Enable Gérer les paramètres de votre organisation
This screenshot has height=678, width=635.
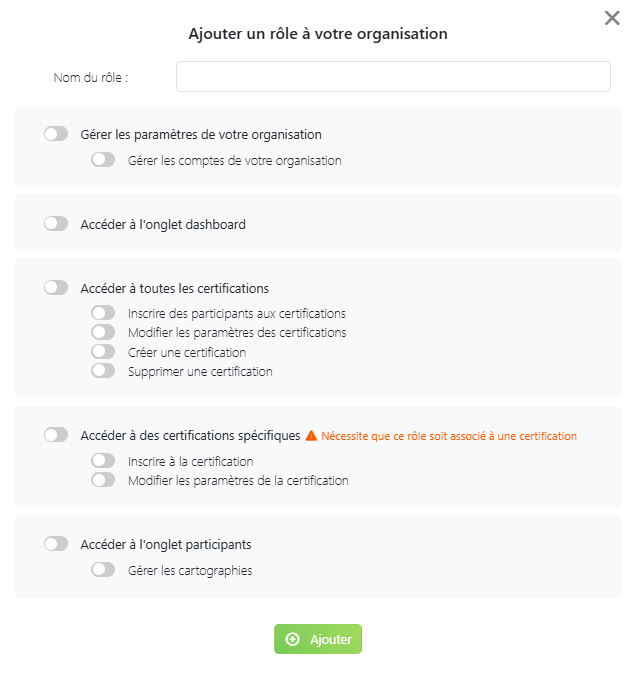(56, 134)
